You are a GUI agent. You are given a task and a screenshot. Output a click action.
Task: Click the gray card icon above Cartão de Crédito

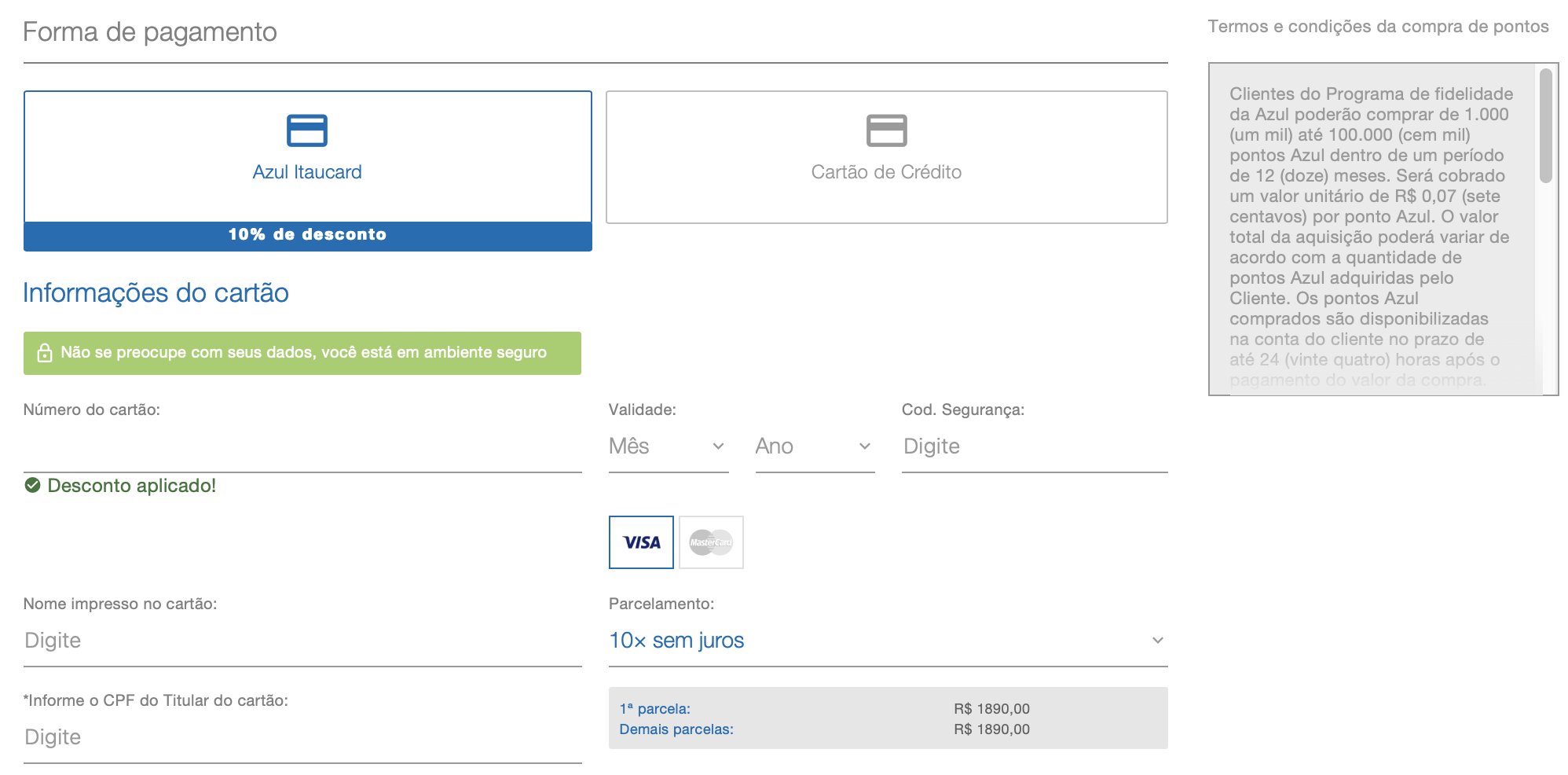886,130
